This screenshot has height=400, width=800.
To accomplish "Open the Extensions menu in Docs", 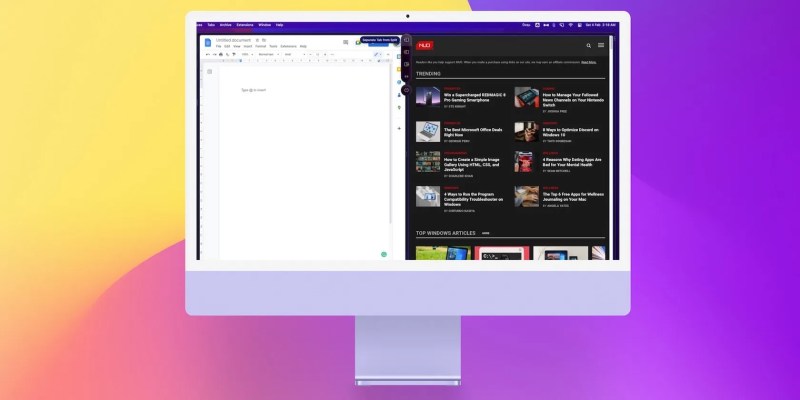I will pos(288,46).
